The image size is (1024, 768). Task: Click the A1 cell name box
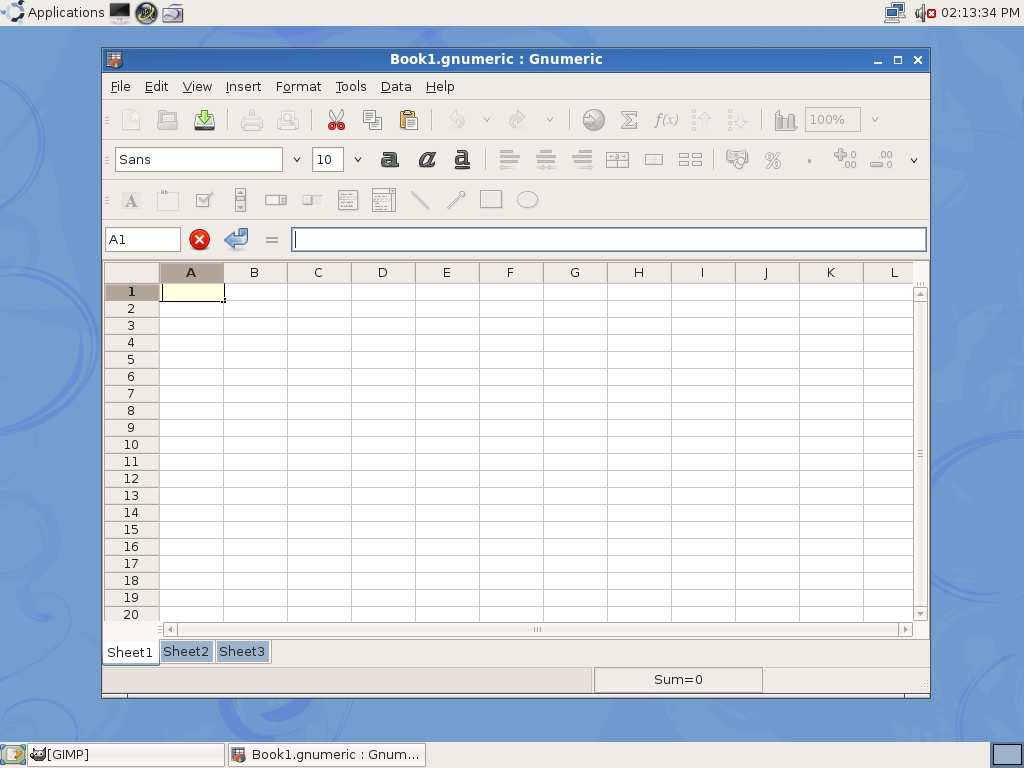click(x=143, y=240)
